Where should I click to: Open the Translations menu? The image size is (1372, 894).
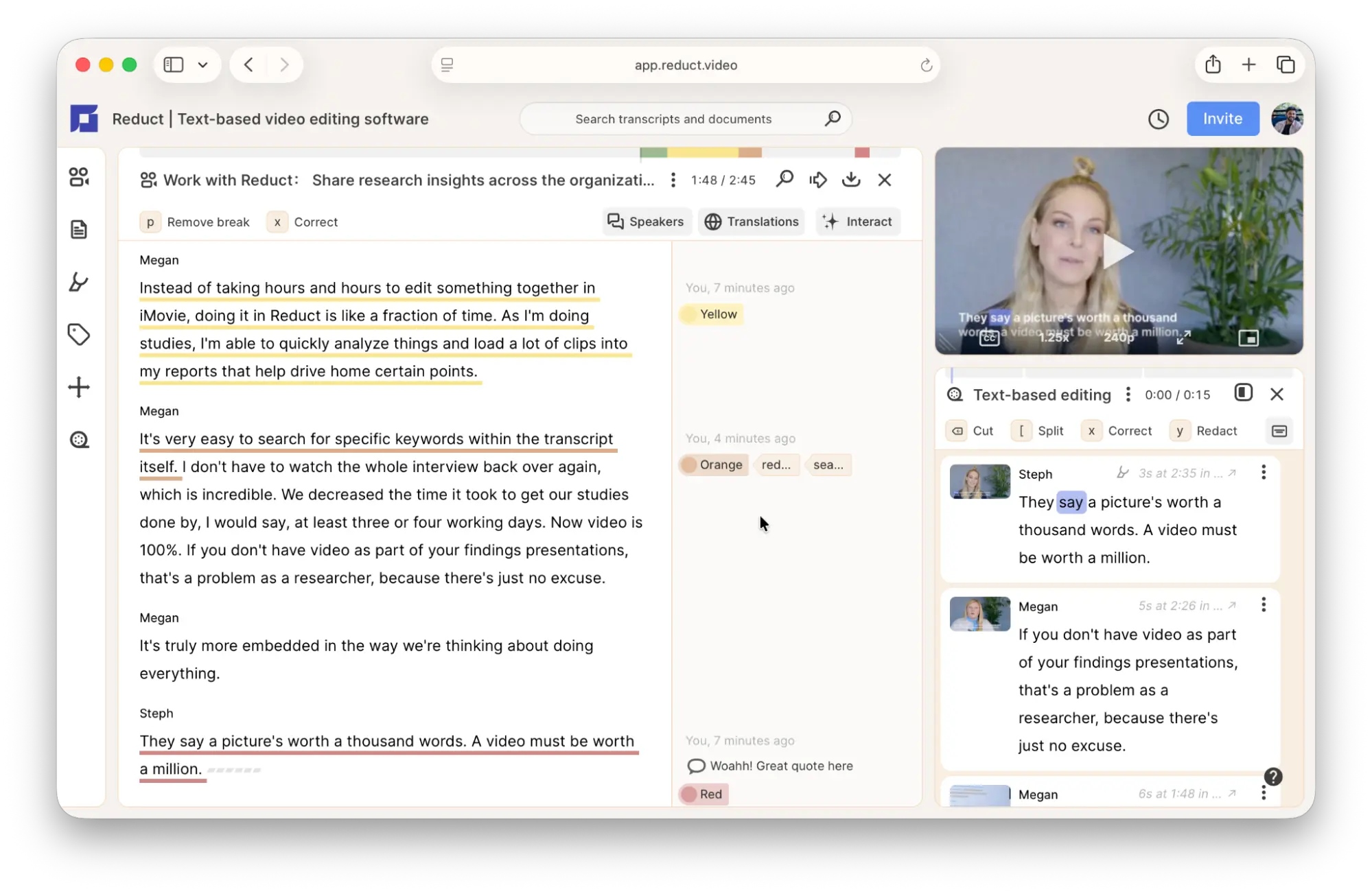tap(752, 222)
